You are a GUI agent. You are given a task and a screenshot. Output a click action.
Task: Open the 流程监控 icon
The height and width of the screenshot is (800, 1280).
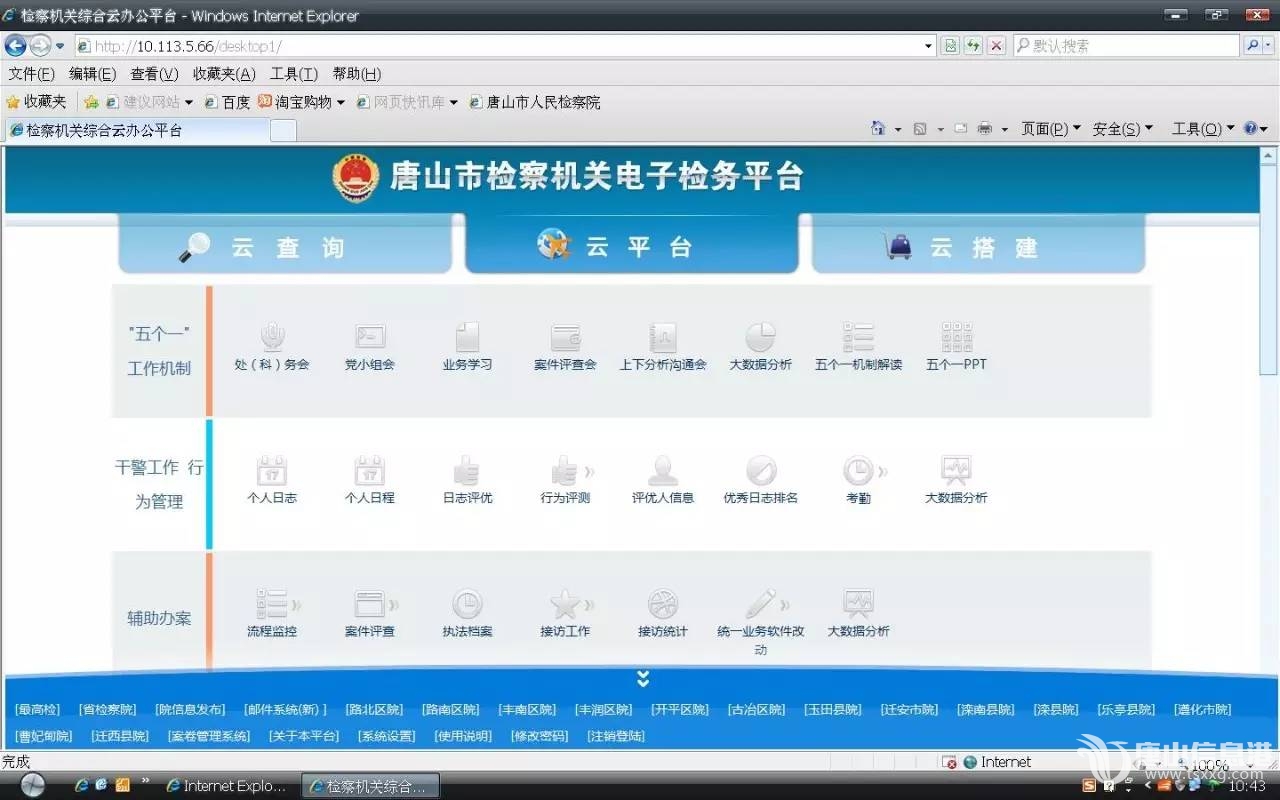[x=272, y=604]
